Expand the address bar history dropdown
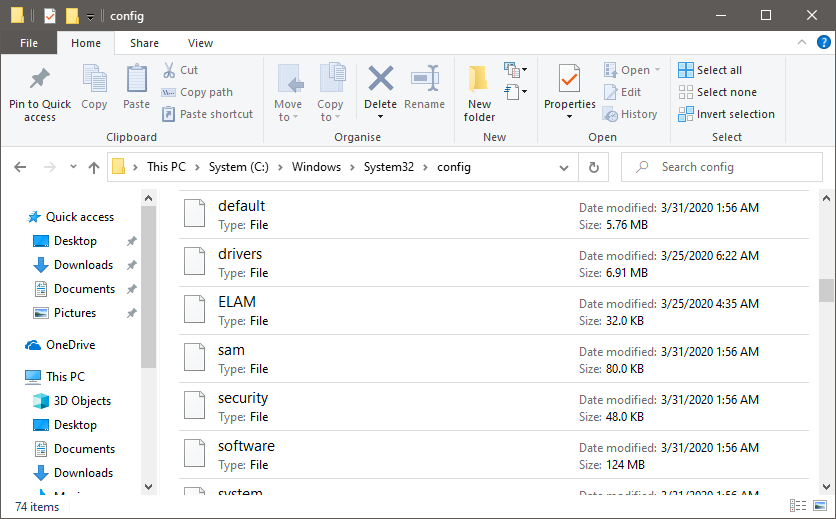This screenshot has height=519, width=836. (x=564, y=167)
